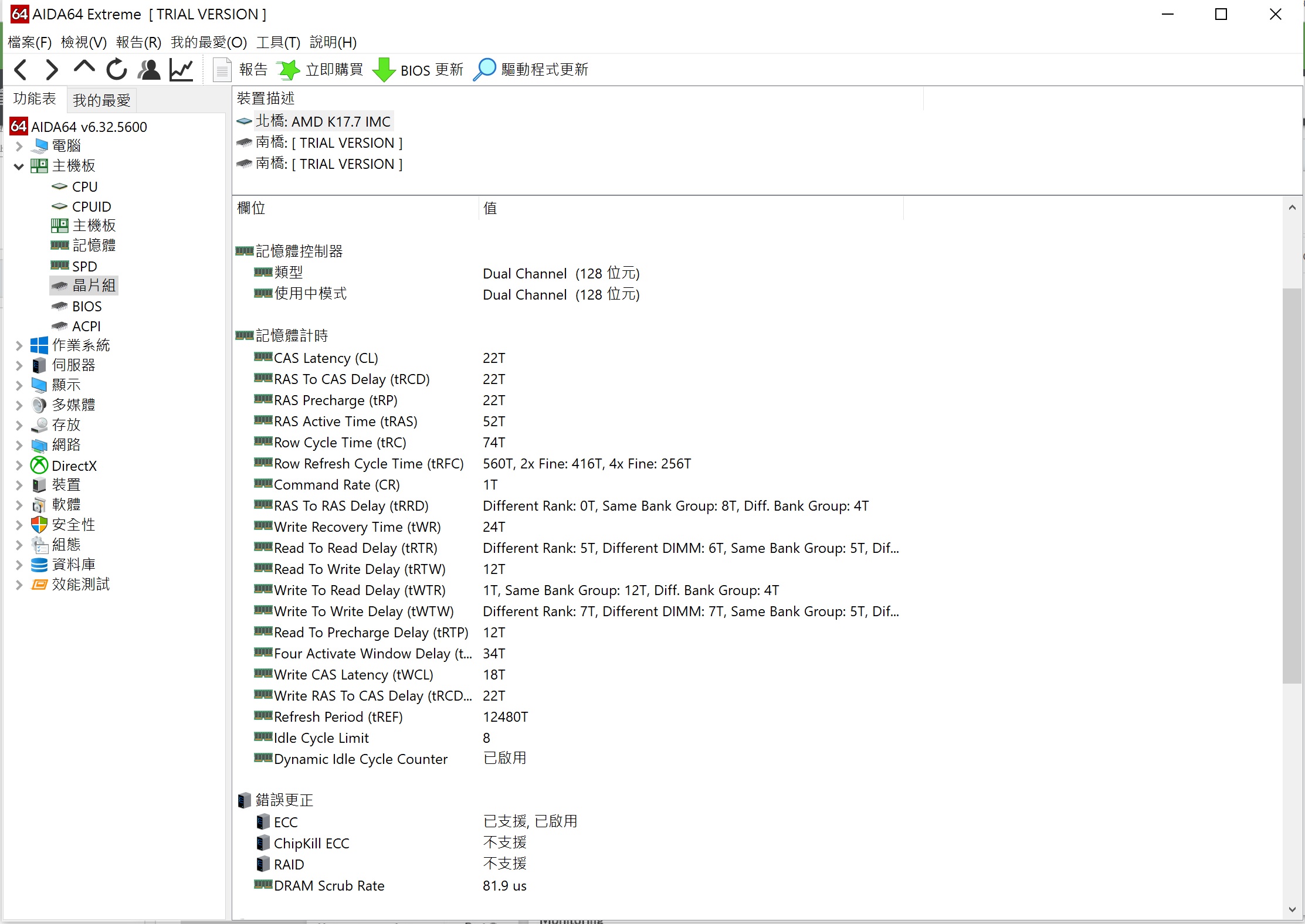The width and height of the screenshot is (1305, 924).
Task: Open the 報告(R) menu
Action: pos(138,42)
